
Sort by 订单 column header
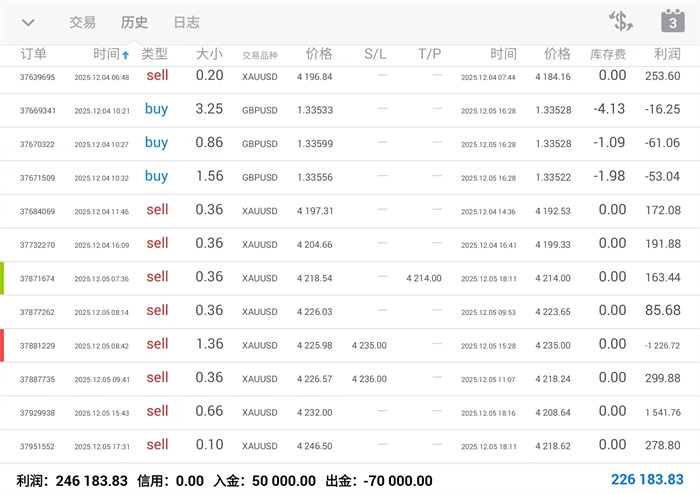point(33,54)
